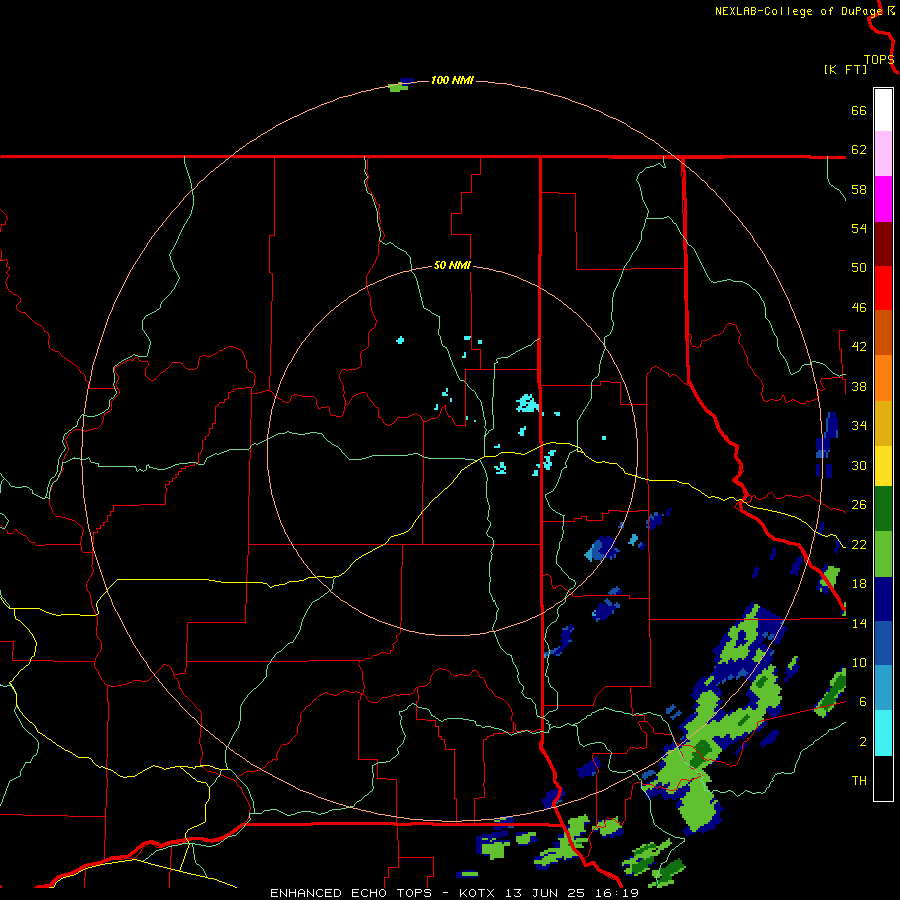Click the legend value 34
This screenshot has width=900, height=900.
(859, 426)
